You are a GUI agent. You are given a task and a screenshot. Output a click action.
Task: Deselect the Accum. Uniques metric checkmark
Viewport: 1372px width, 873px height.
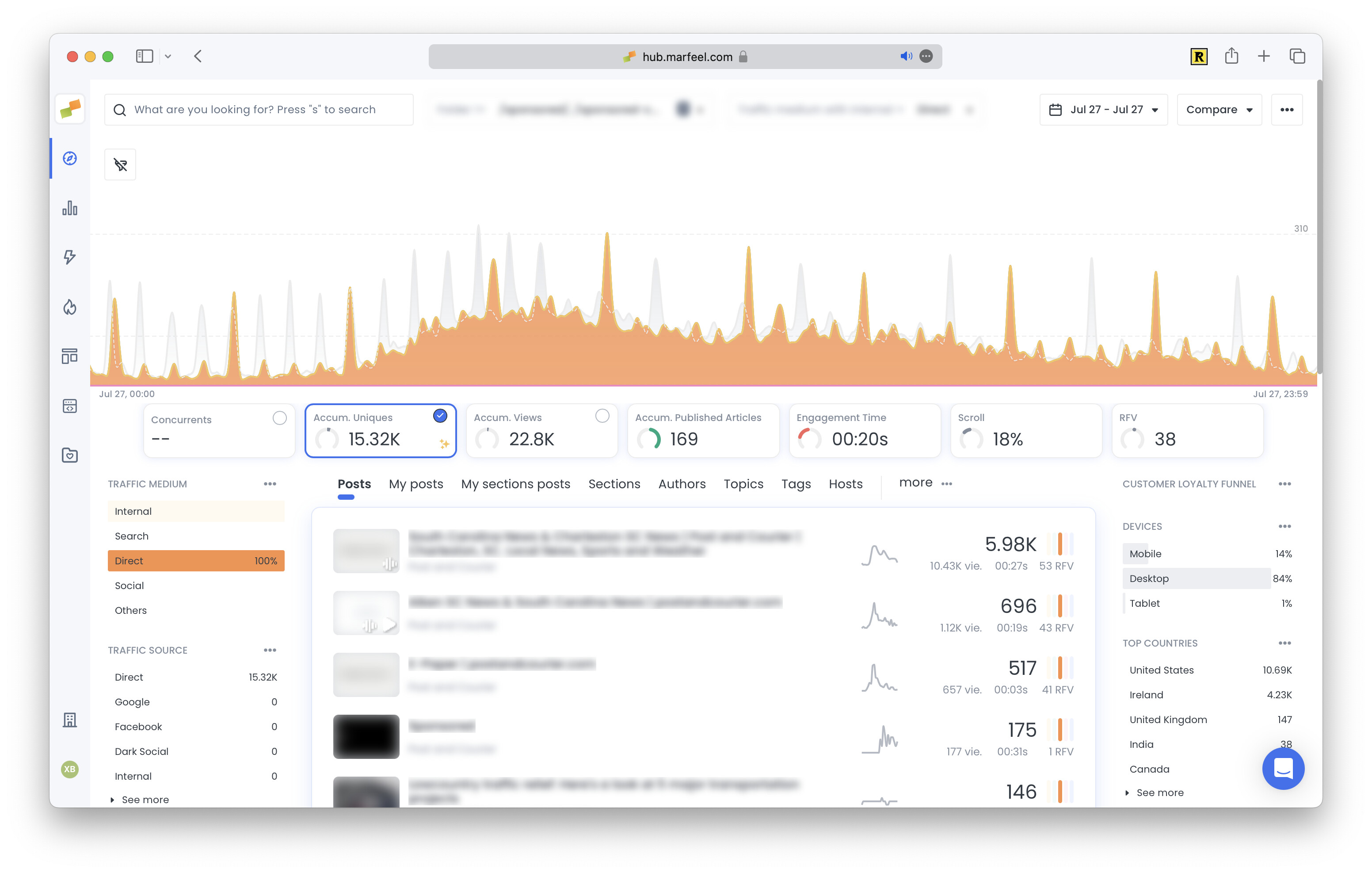coord(439,416)
